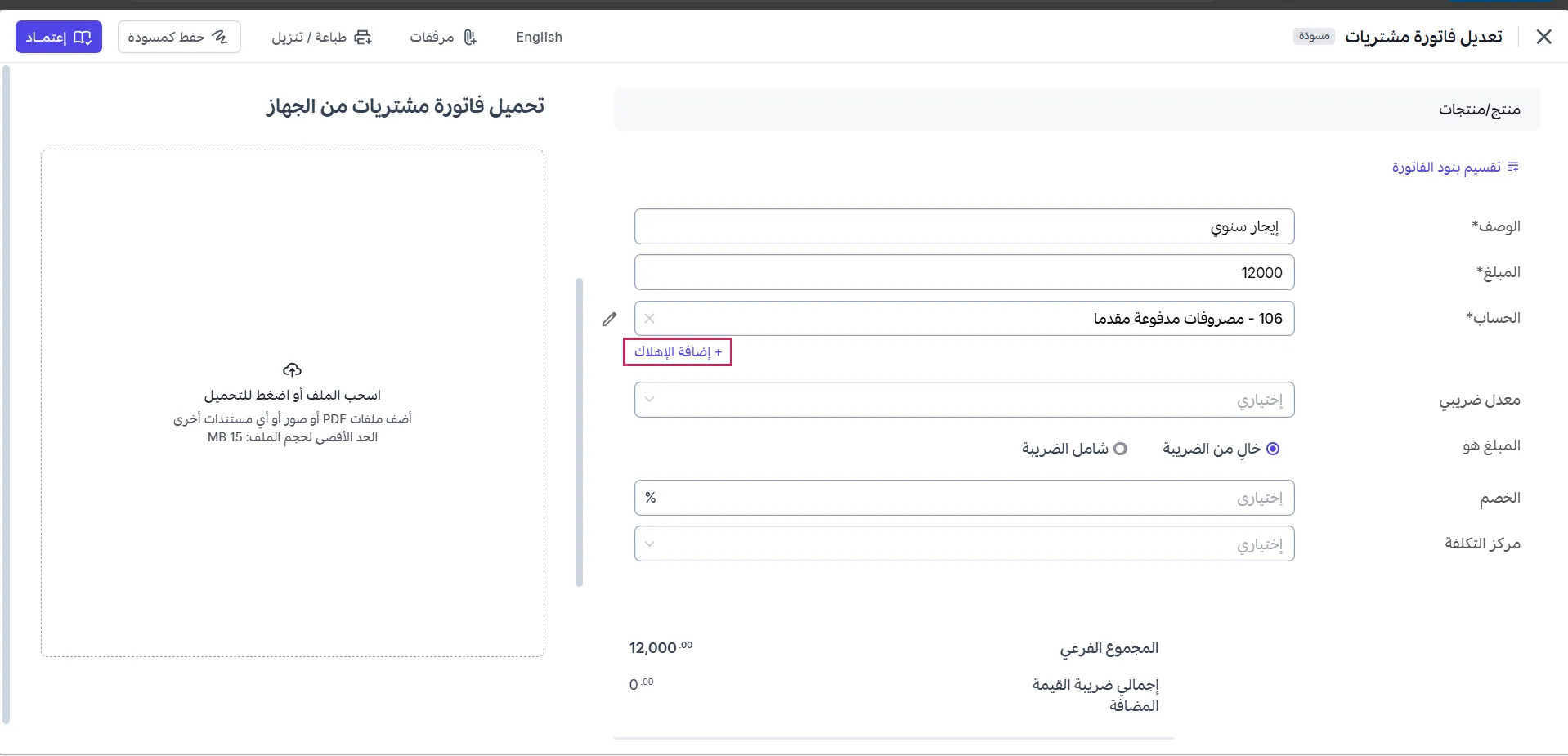This screenshot has height=756, width=1568.
Task: Open the معدل ضريبي dropdown
Action: [x=964, y=400]
